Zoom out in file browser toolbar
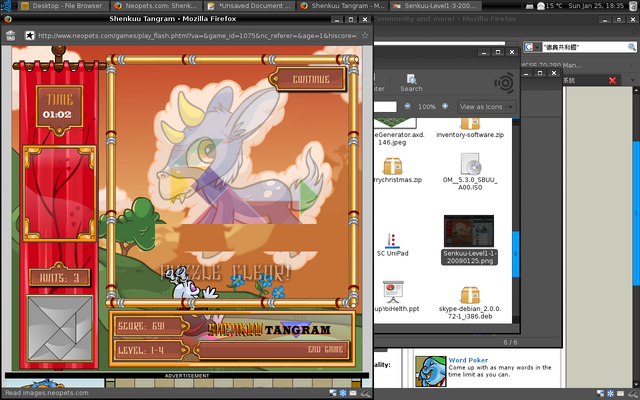The width and height of the screenshot is (640, 400). pos(407,107)
